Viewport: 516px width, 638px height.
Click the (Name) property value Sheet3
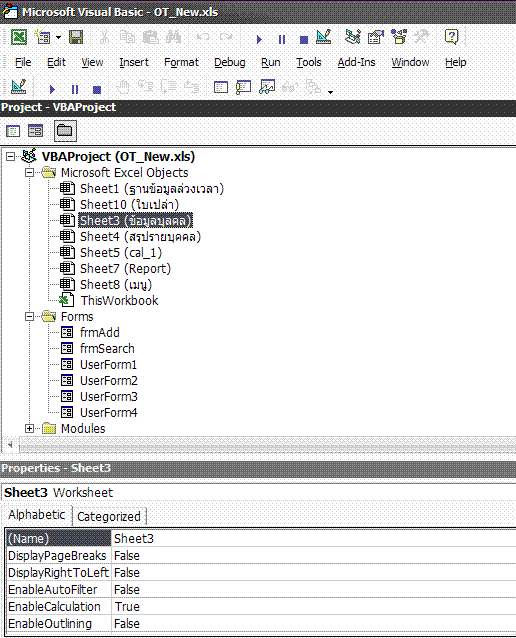pos(313,538)
